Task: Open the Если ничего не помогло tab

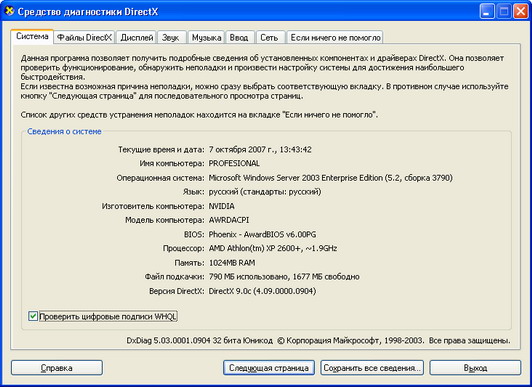Action: 336,38
